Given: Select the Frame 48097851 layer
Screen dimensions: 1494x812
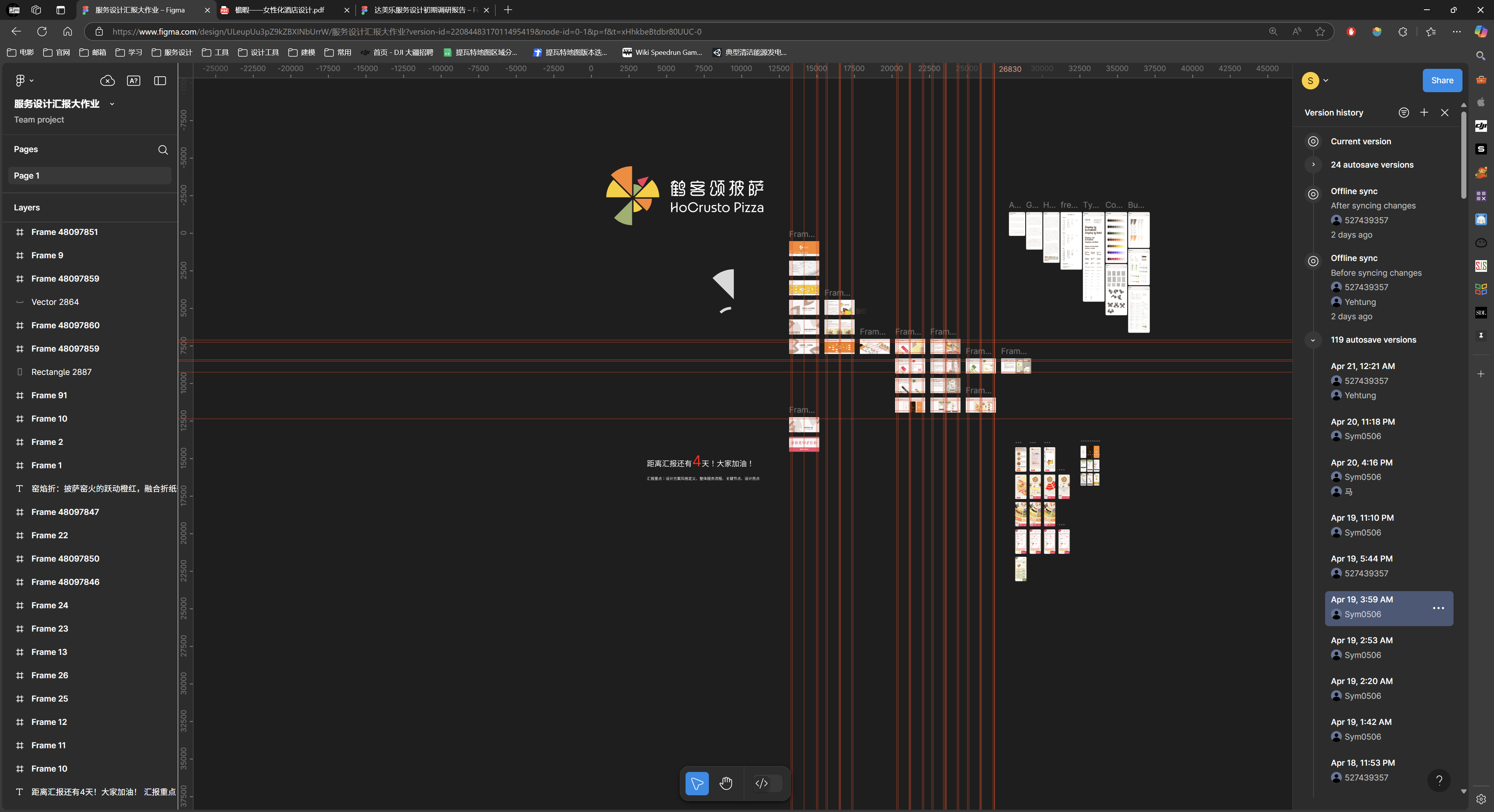Looking at the screenshot, I should (x=89, y=232).
